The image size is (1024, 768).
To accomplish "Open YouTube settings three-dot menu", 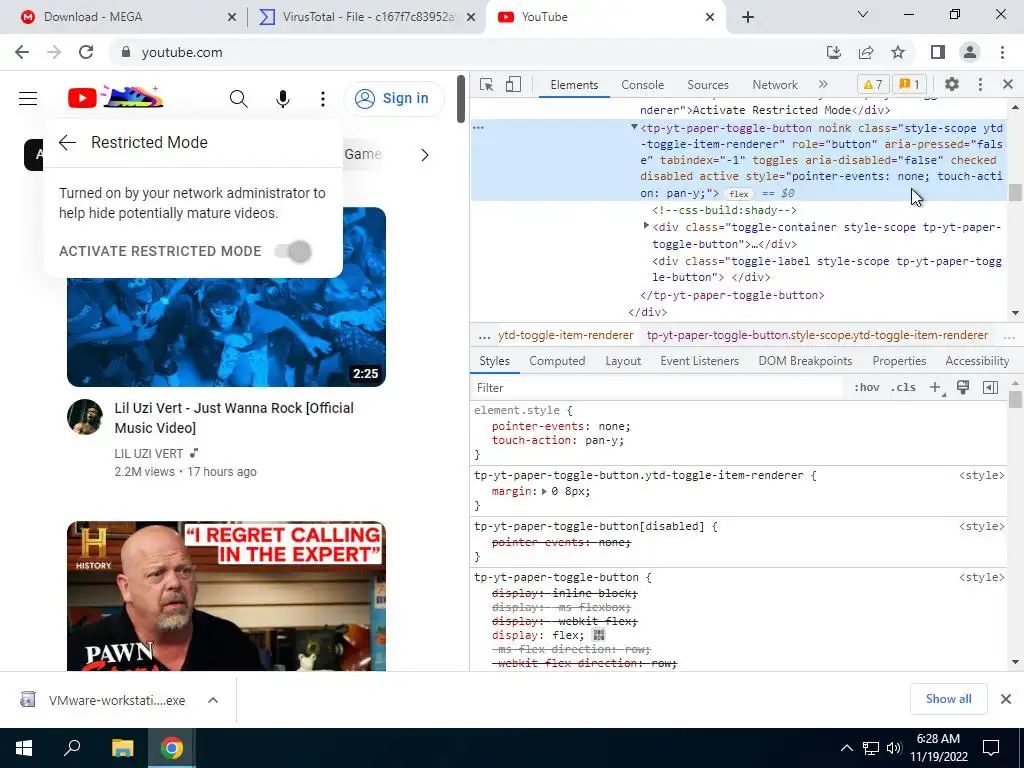I will coord(323,99).
